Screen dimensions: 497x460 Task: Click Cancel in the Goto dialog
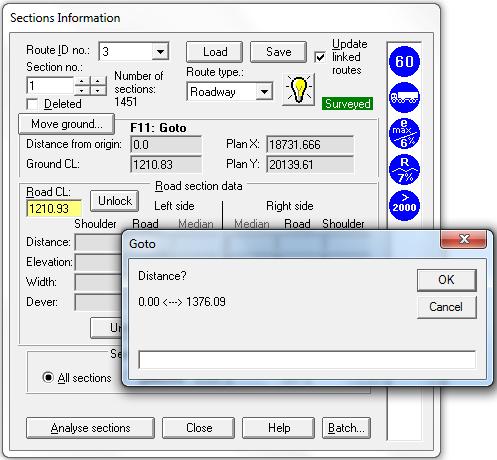coord(446,307)
